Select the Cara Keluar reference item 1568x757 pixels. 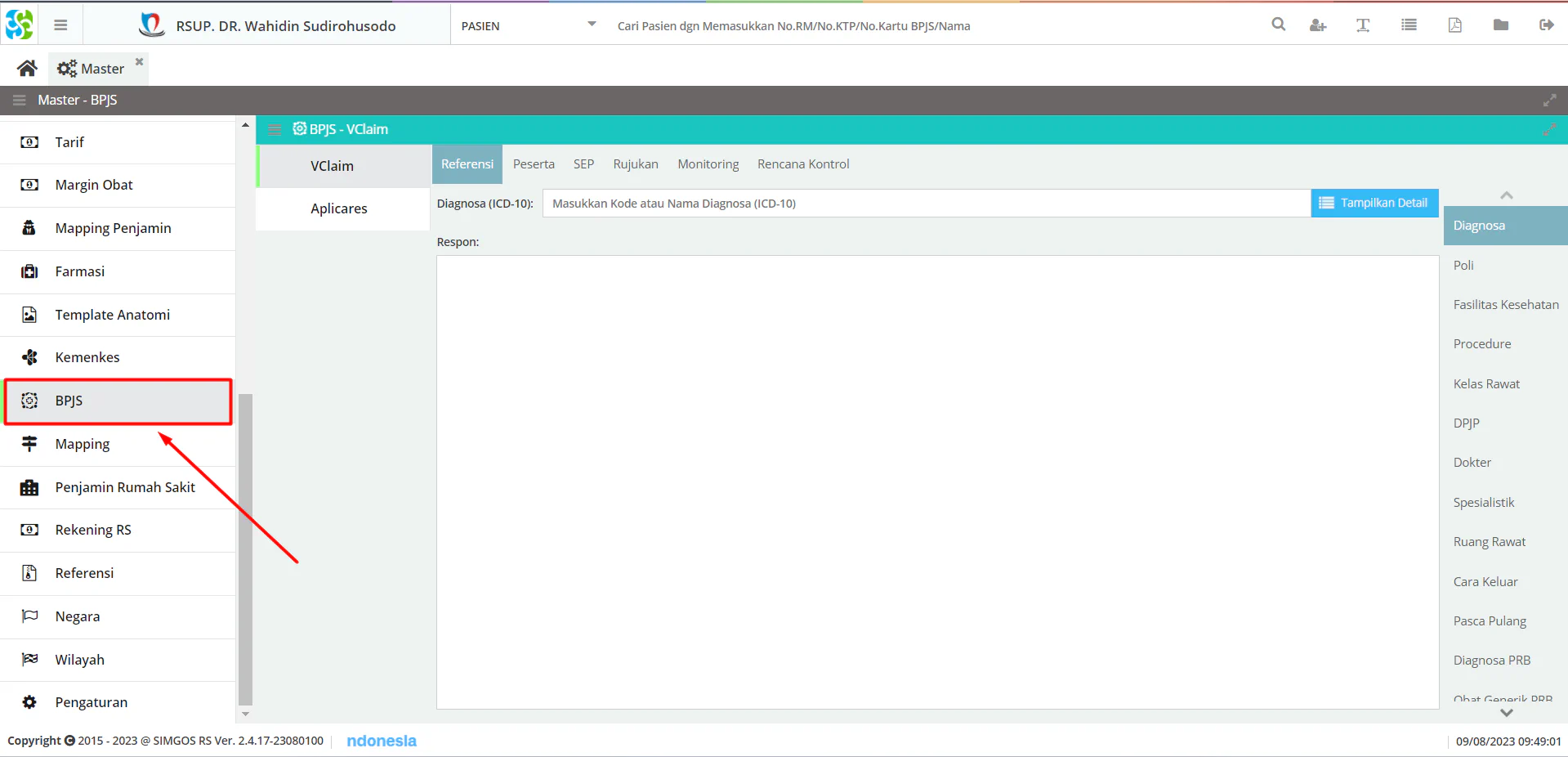(x=1505, y=582)
